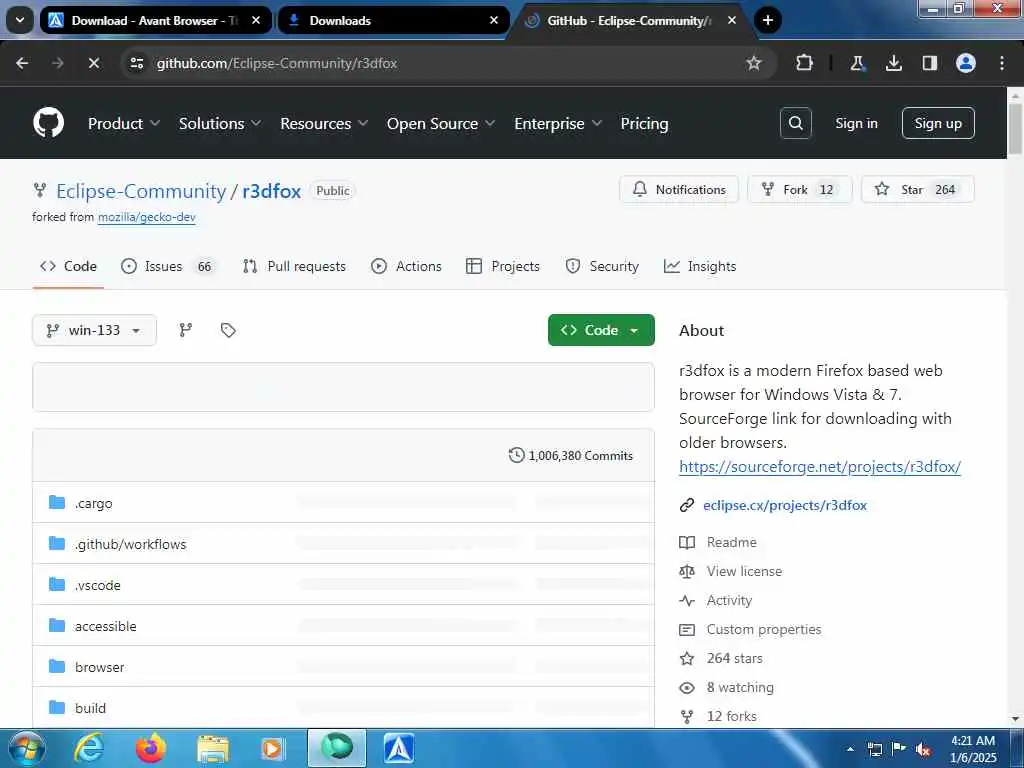Open the Eclipse-Community owner link
Viewport: 1024px width, 768px height.
[x=141, y=191]
